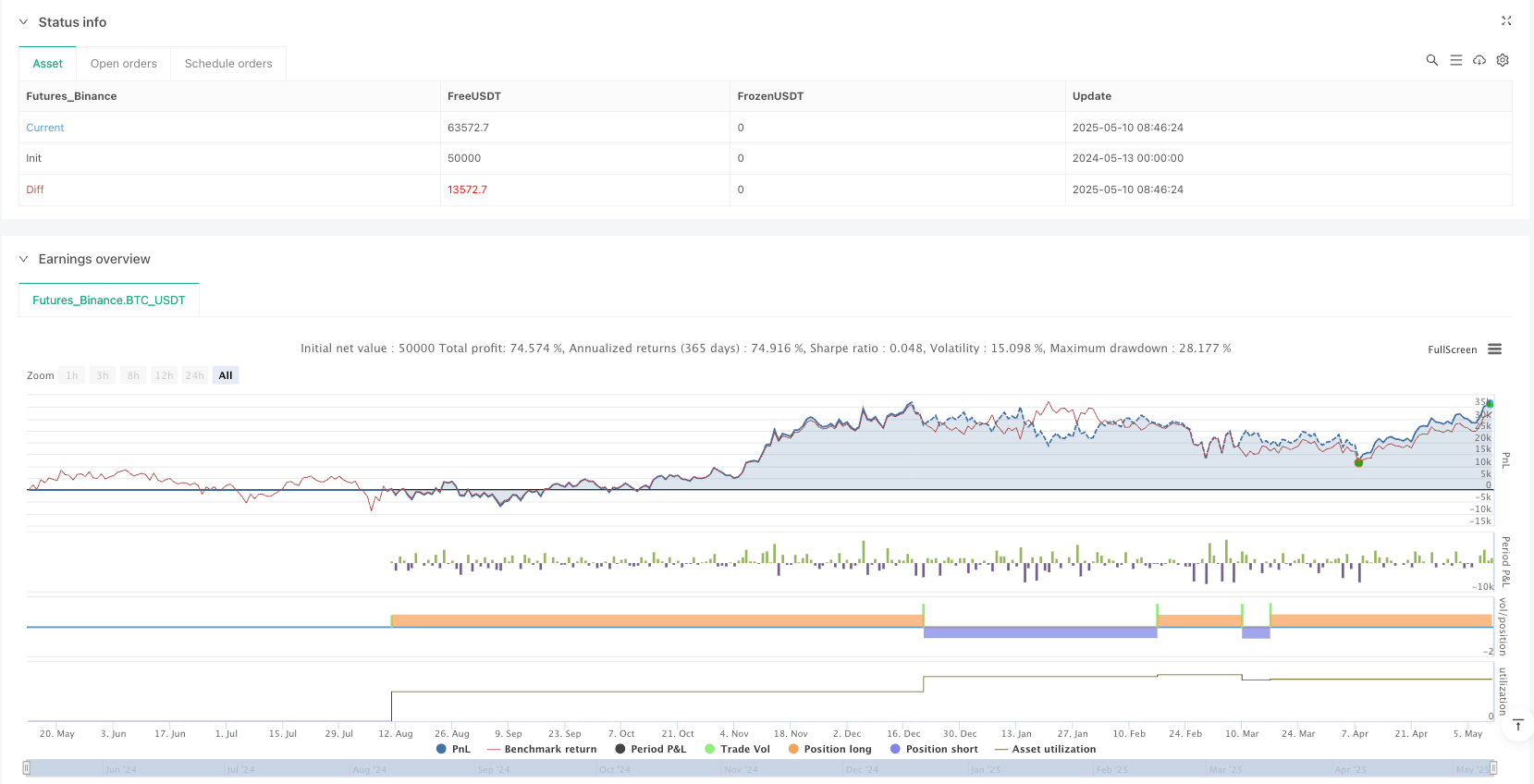Switch to the Open orders tab

124,64
